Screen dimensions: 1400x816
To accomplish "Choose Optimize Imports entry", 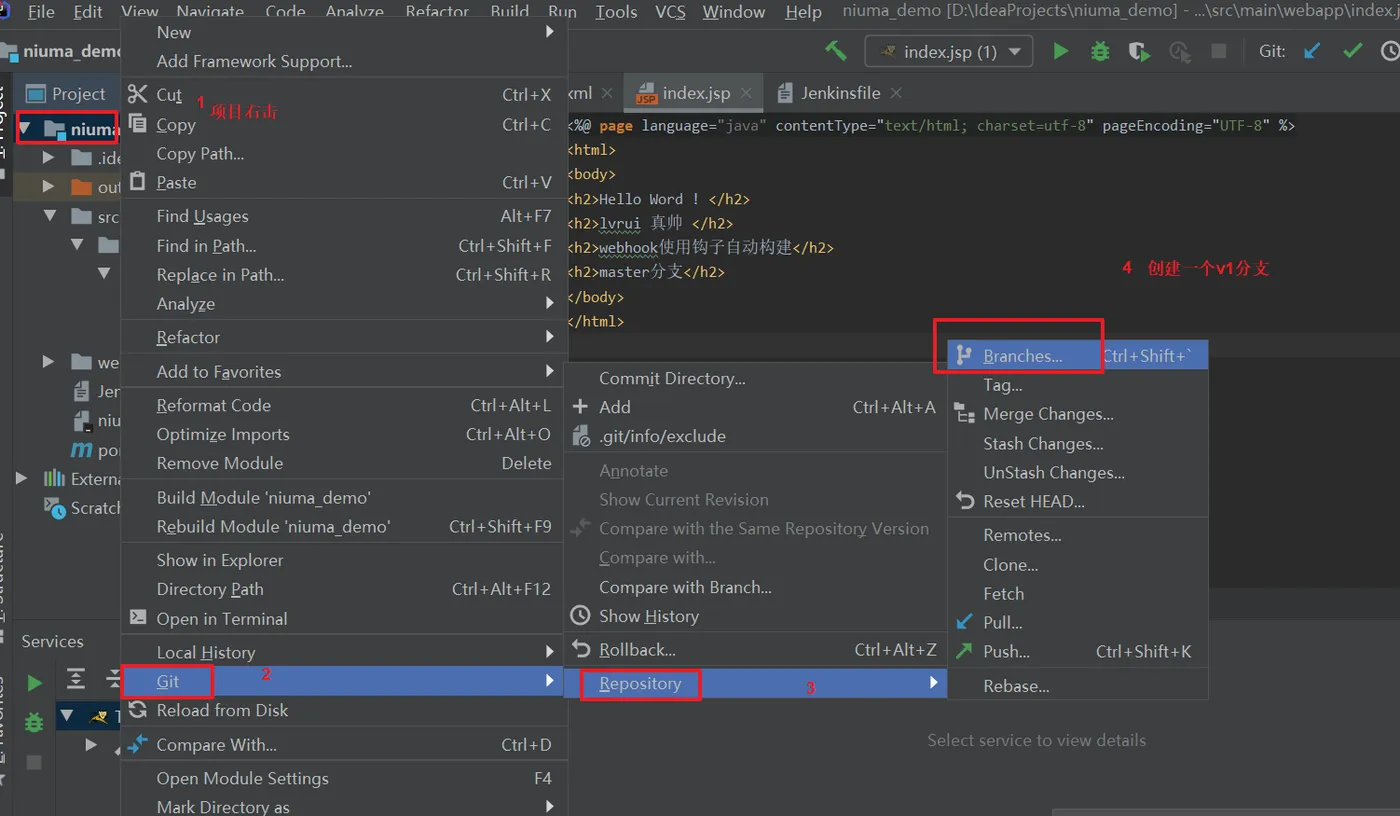I will click(344, 434).
